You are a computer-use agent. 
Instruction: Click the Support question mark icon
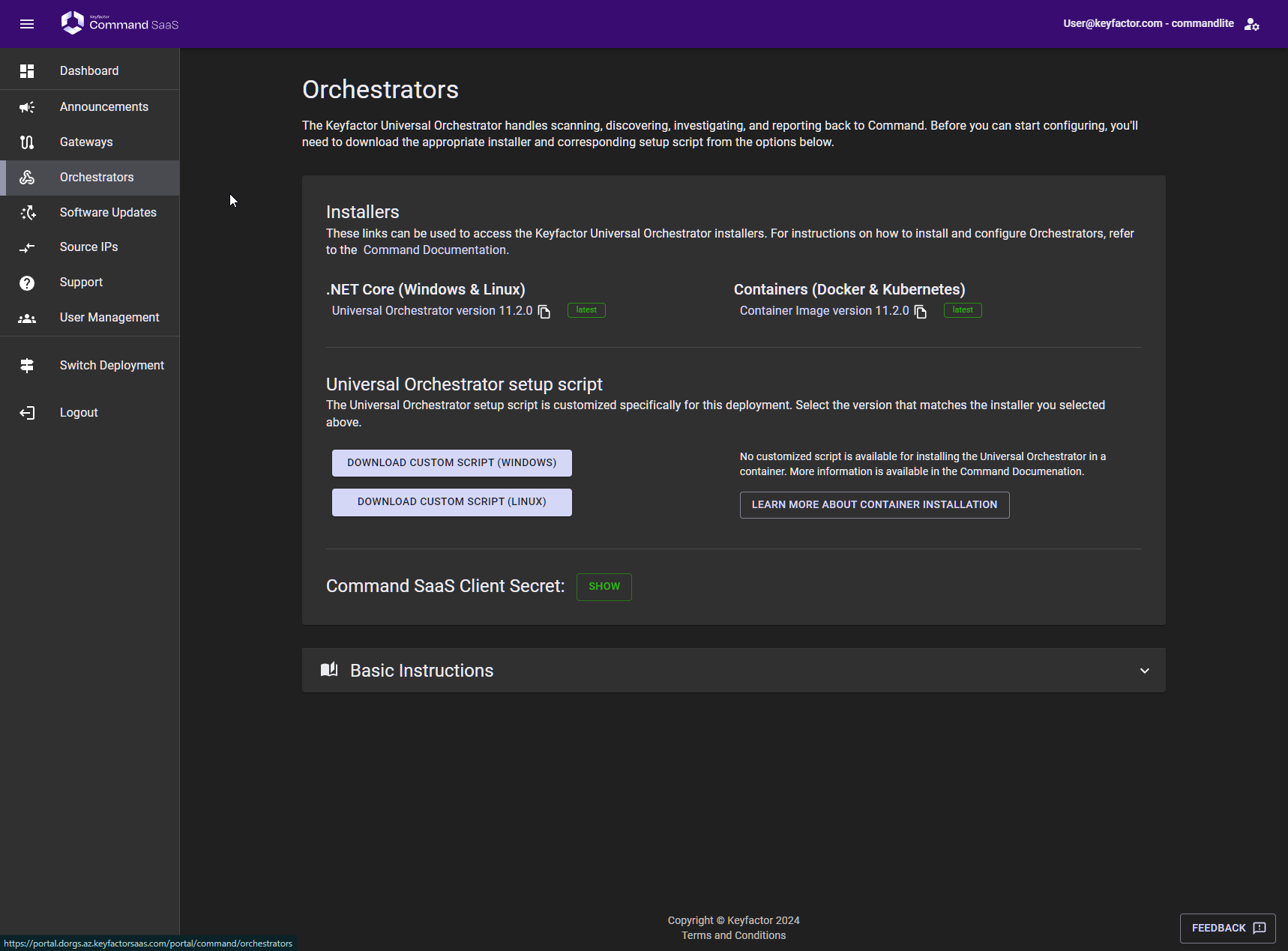[27, 283]
